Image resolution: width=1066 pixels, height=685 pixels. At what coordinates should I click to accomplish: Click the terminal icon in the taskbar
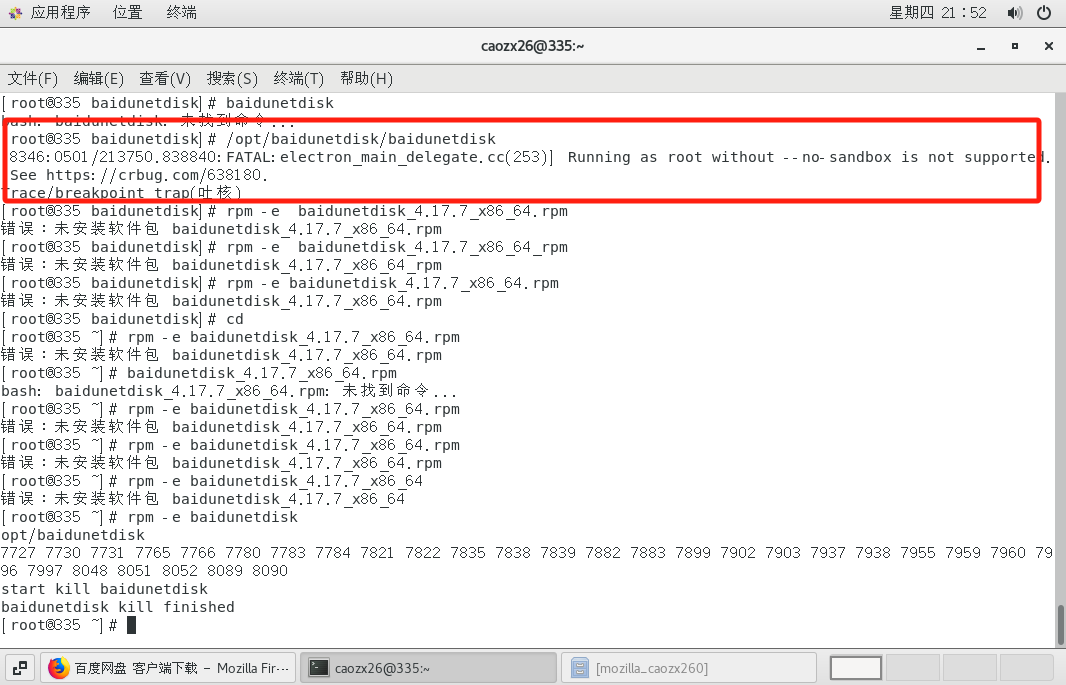point(319,668)
